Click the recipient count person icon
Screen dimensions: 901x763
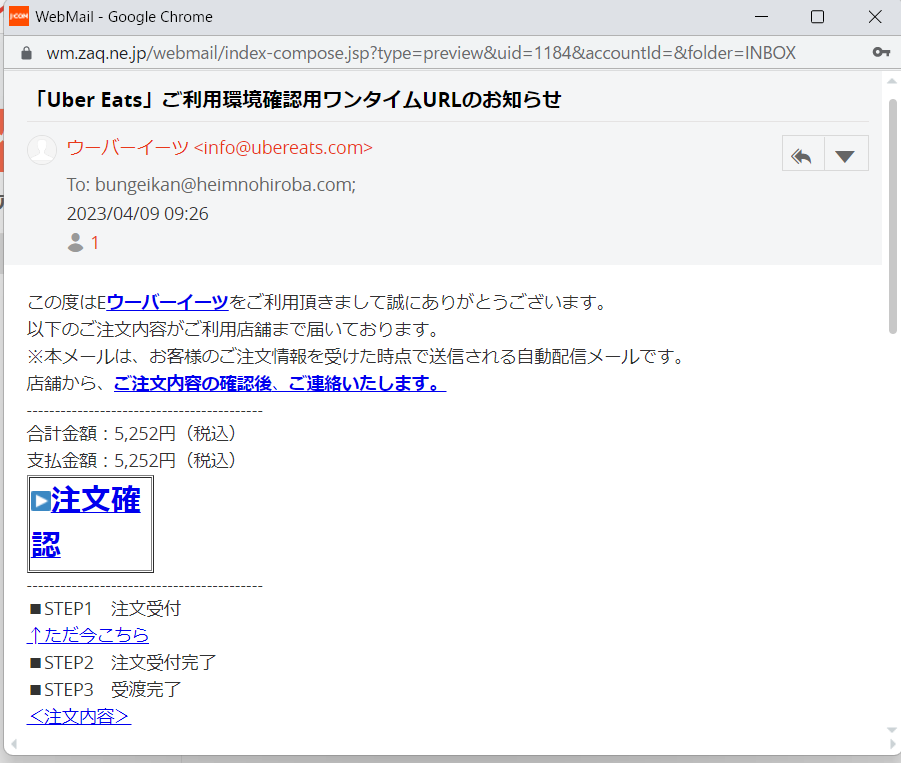click(75, 242)
